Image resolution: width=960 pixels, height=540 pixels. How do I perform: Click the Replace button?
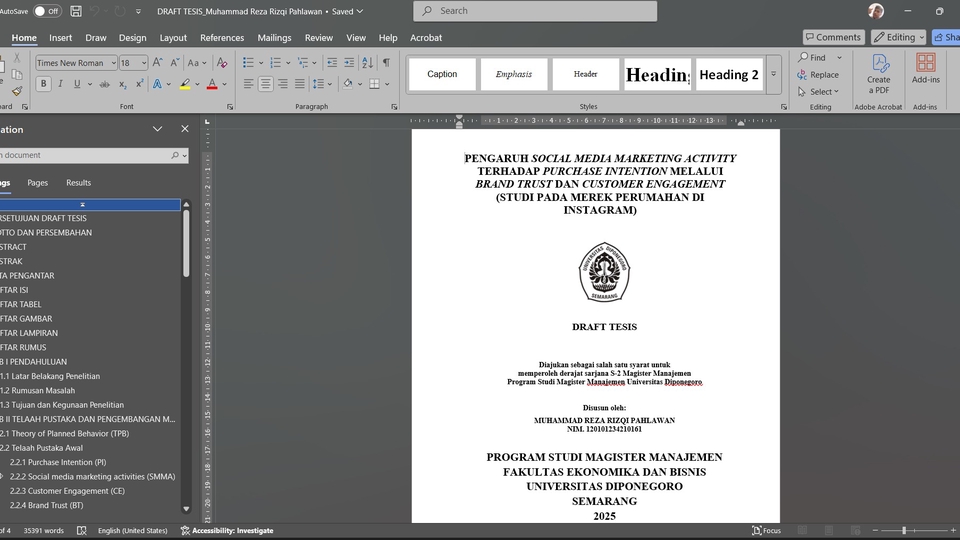818,75
